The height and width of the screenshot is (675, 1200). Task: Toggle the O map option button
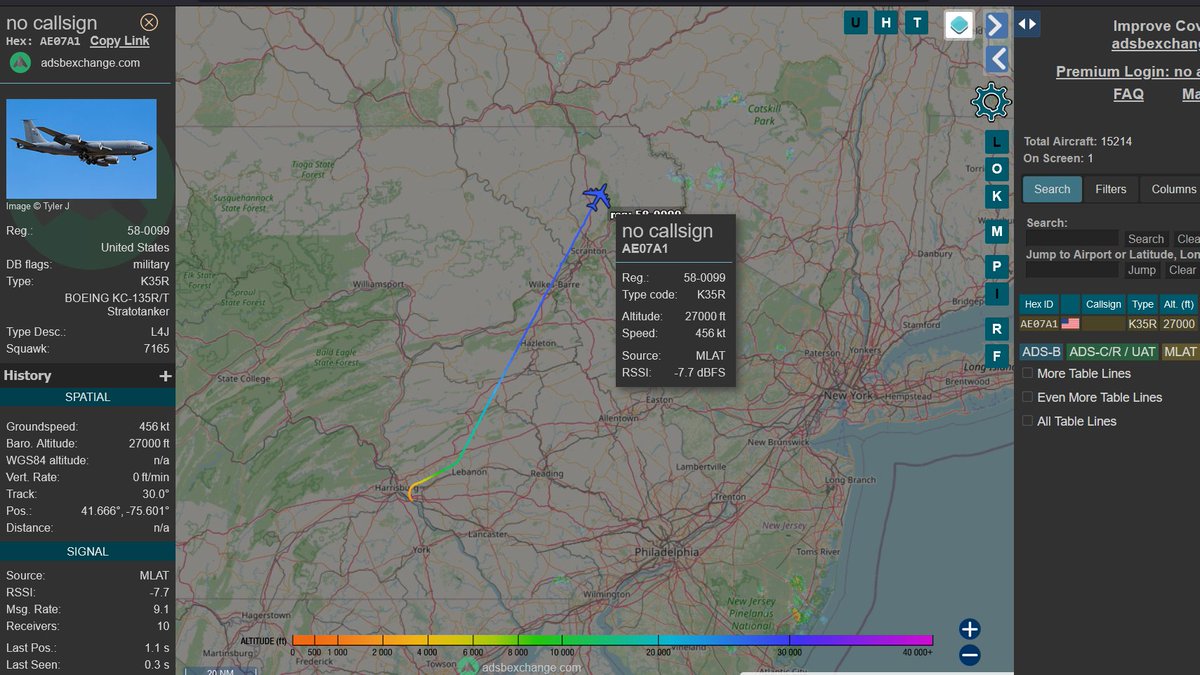[997, 169]
